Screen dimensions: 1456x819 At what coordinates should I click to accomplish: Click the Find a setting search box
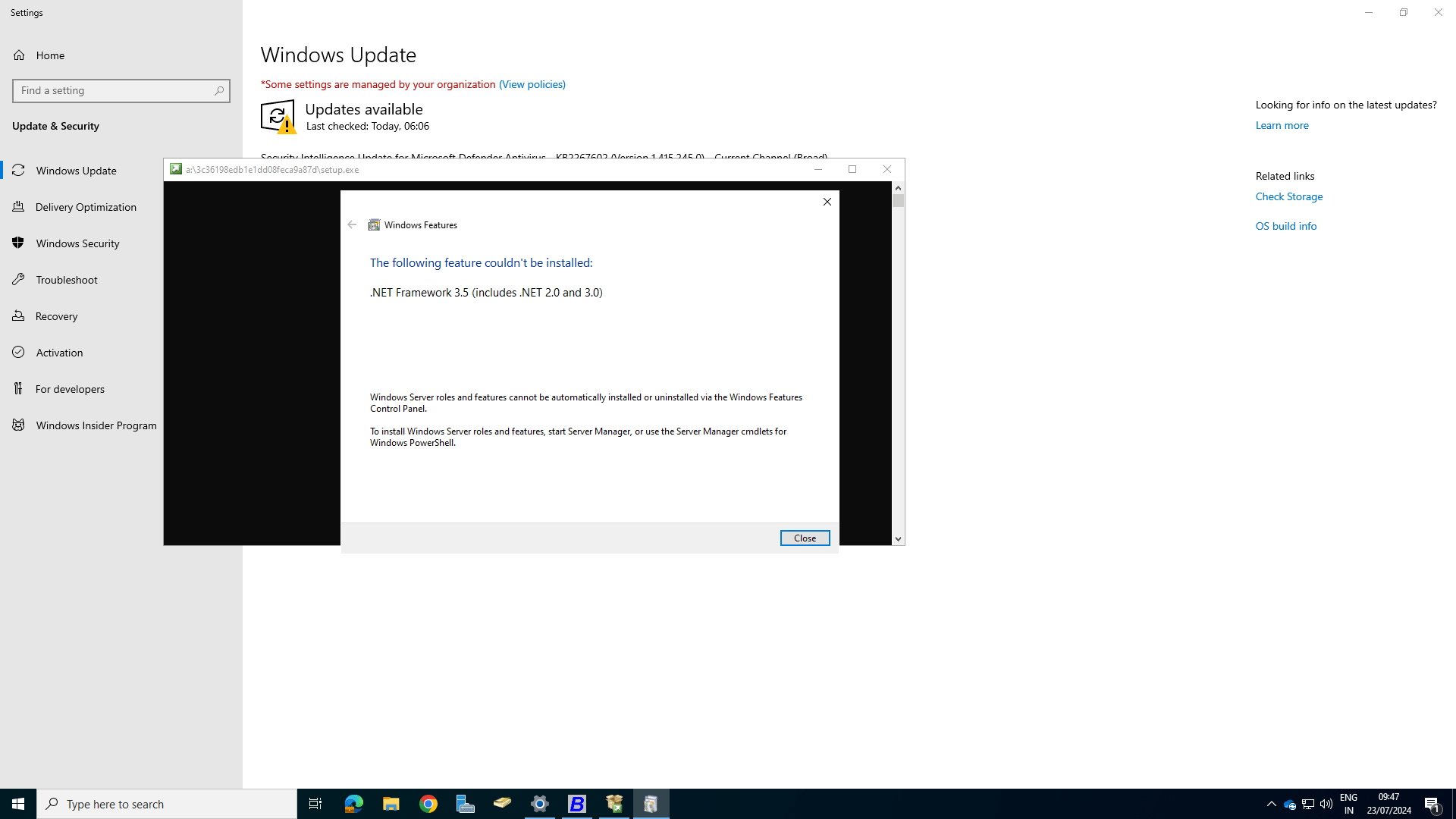tap(121, 90)
